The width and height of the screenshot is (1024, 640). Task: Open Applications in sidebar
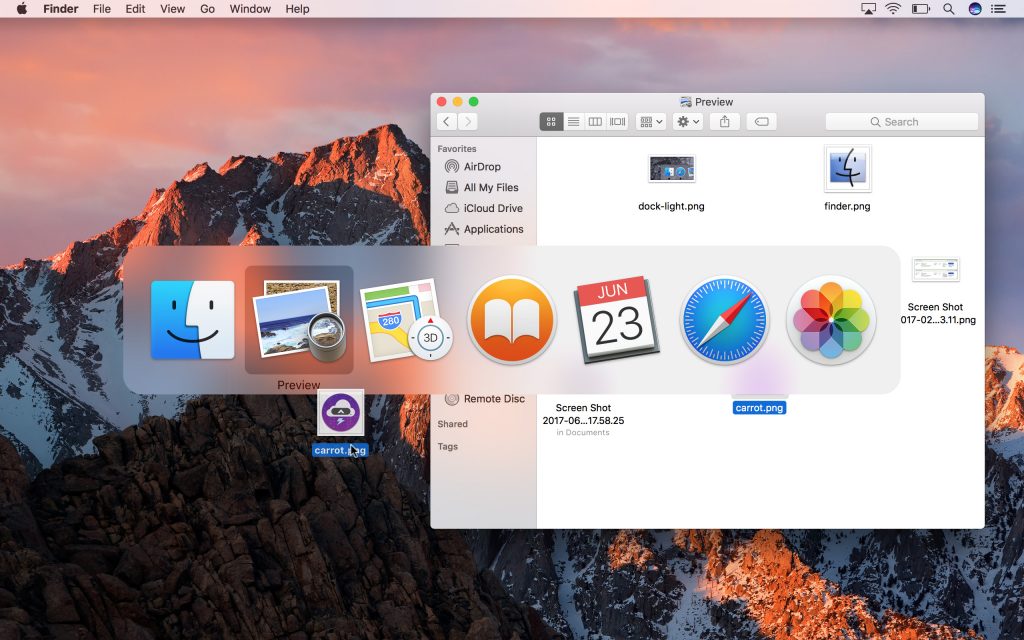483,229
